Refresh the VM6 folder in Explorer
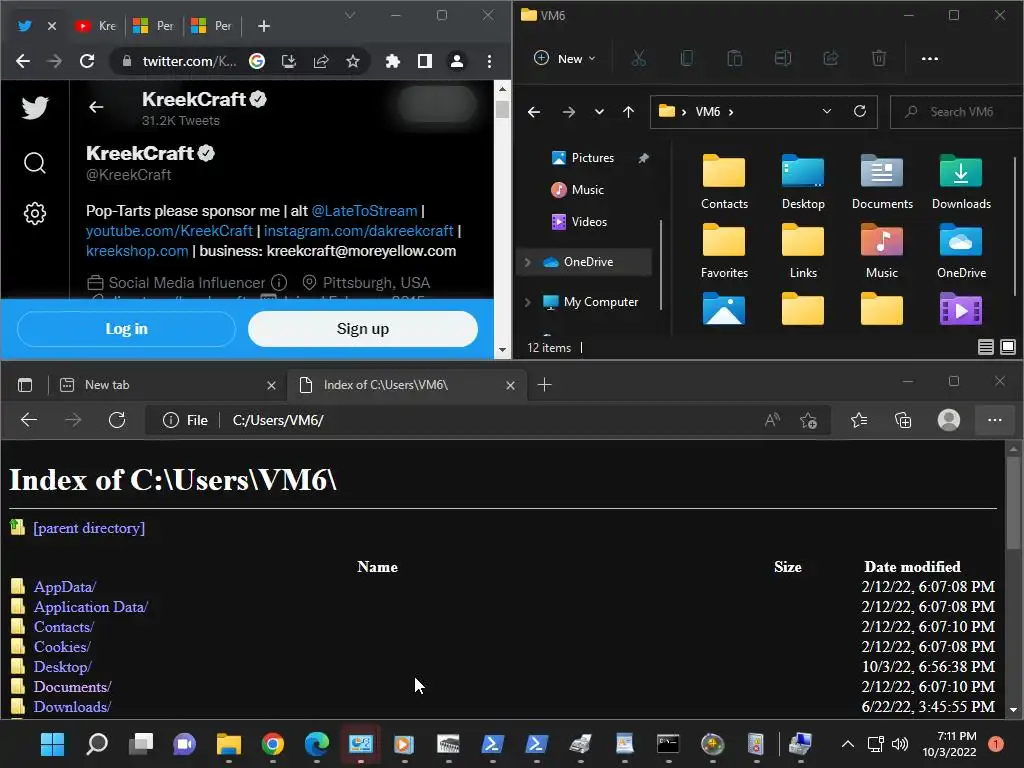The height and width of the screenshot is (768, 1024). point(859,112)
